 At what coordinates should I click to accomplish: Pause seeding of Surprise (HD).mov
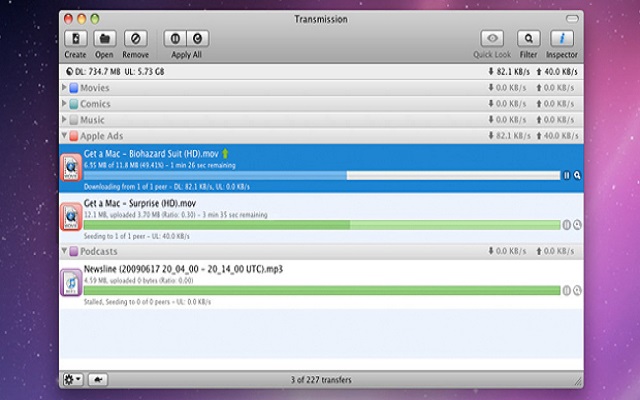(x=566, y=225)
